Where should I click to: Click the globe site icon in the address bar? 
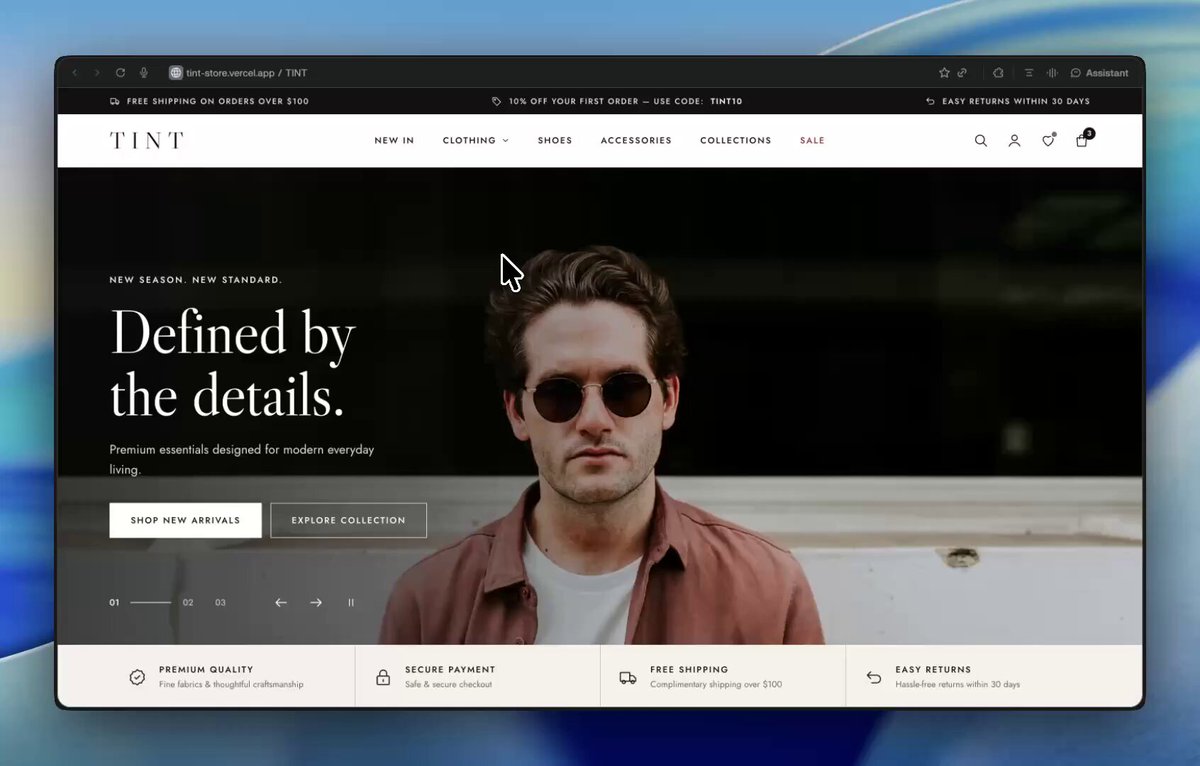pyautogui.click(x=176, y=73)
